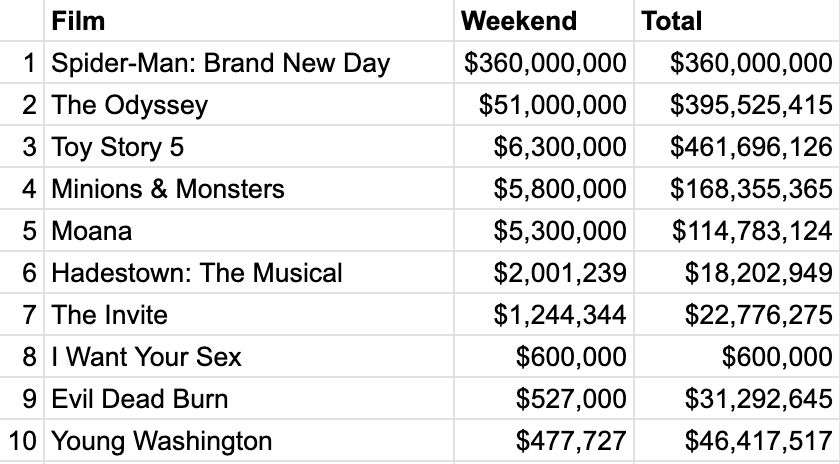Select the Minions & Monsters cell
The height and width of the screenshot is (464, 840).
point(249,189)
